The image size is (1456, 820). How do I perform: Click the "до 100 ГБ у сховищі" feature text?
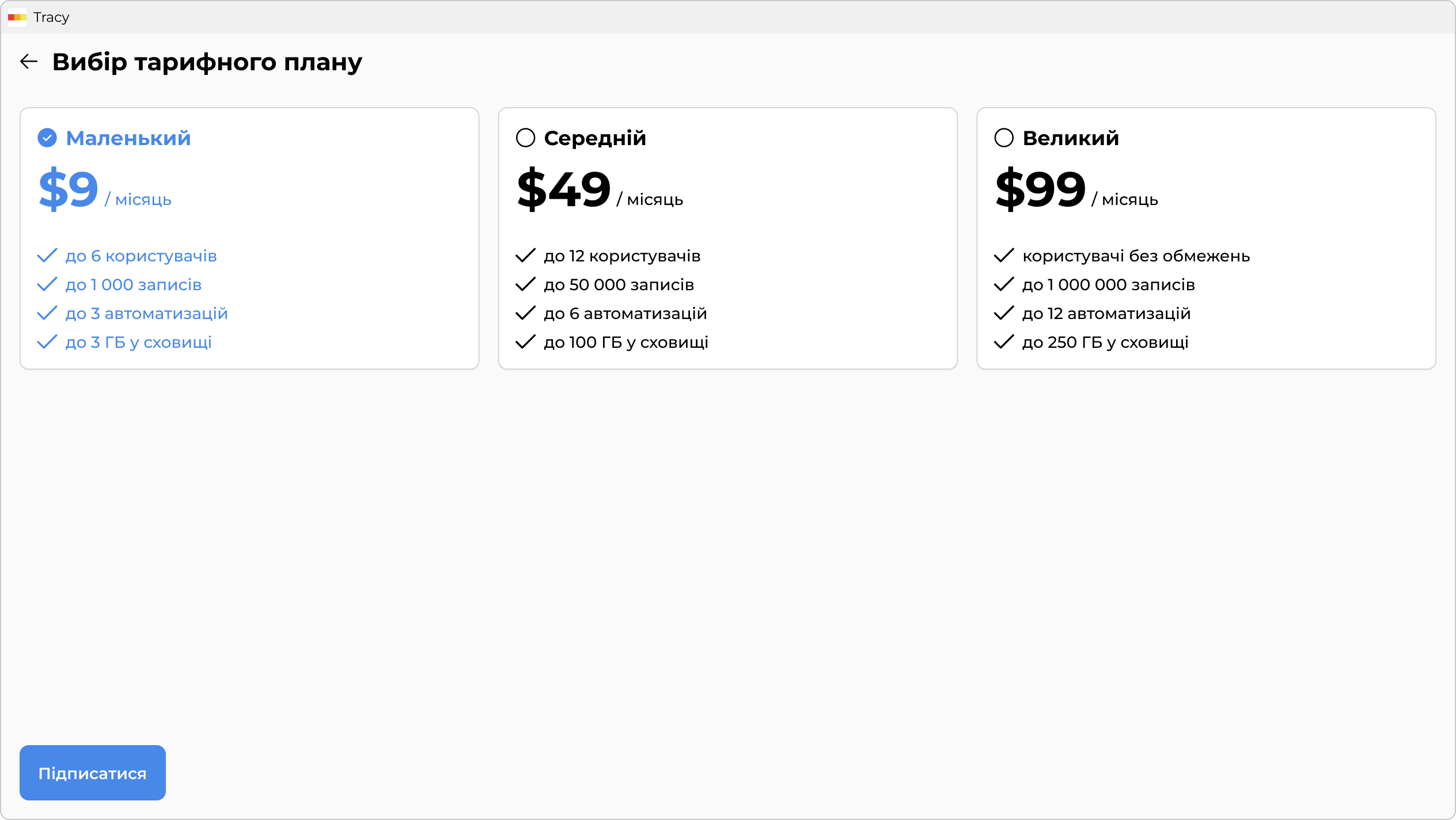(626, 343)
